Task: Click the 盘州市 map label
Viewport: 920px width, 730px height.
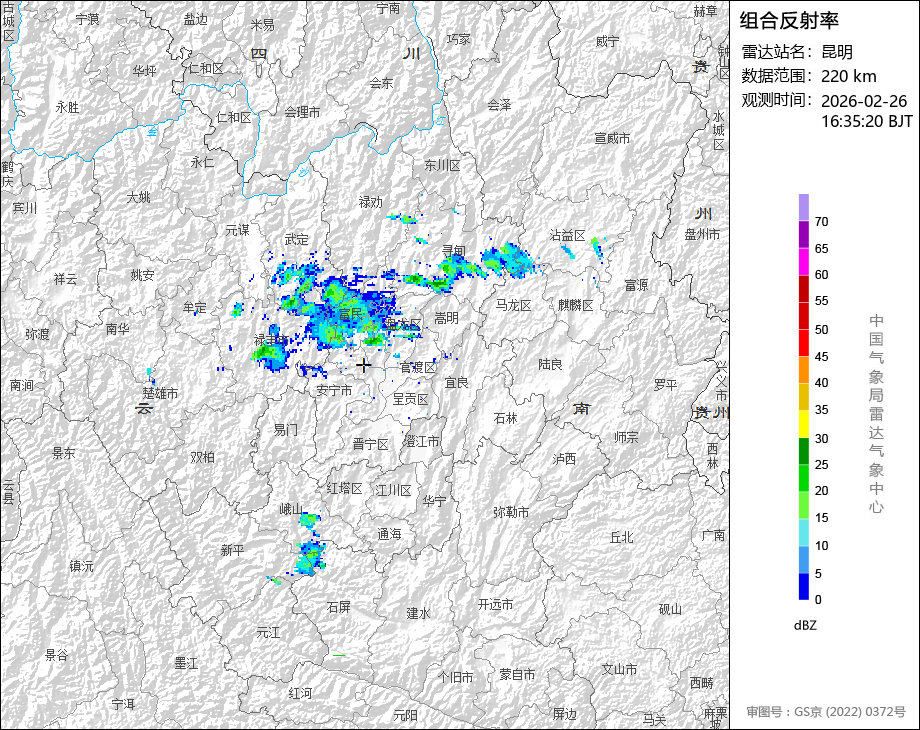Action: pyautogui.click(x=702, y=234)
